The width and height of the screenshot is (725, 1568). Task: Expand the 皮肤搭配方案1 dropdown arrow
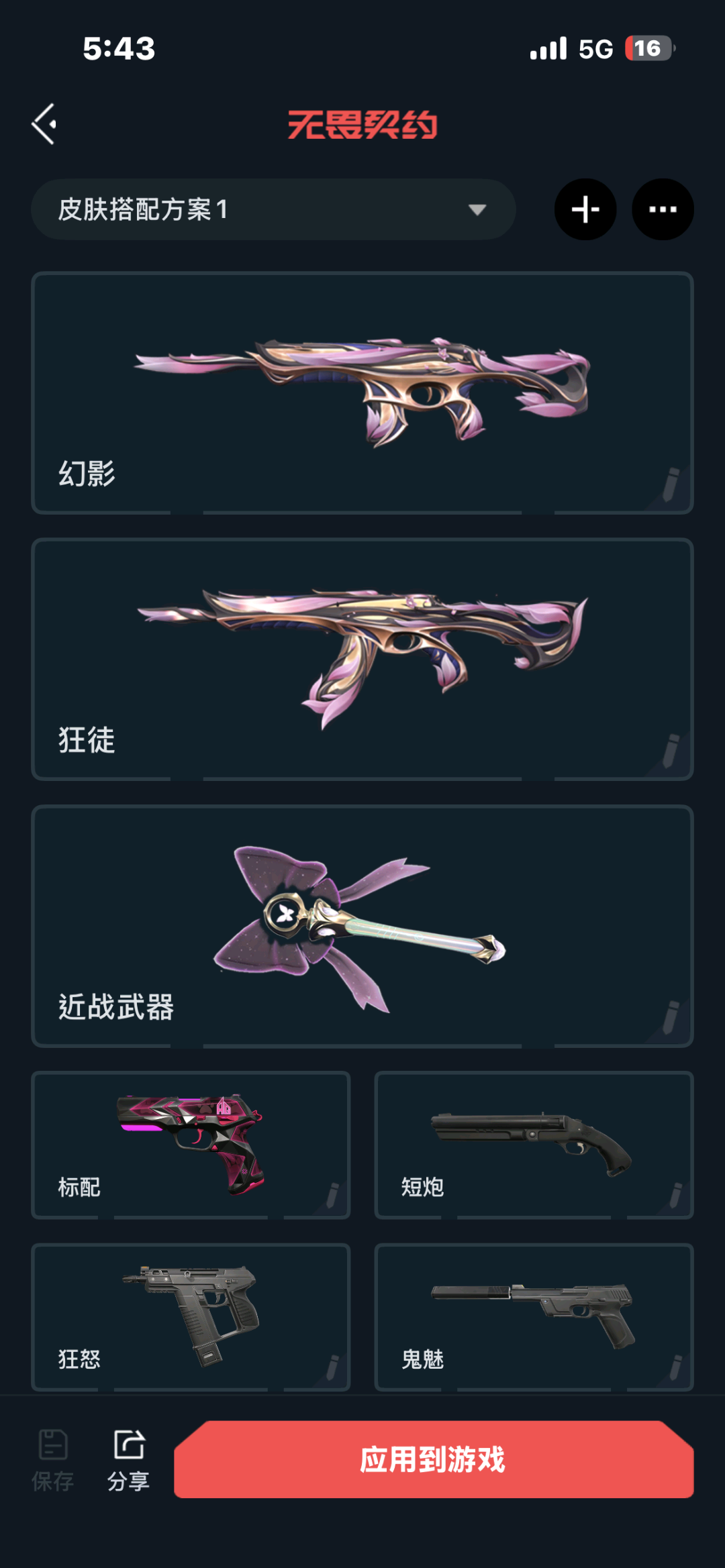pyautogui.click(x=477, y=210)
